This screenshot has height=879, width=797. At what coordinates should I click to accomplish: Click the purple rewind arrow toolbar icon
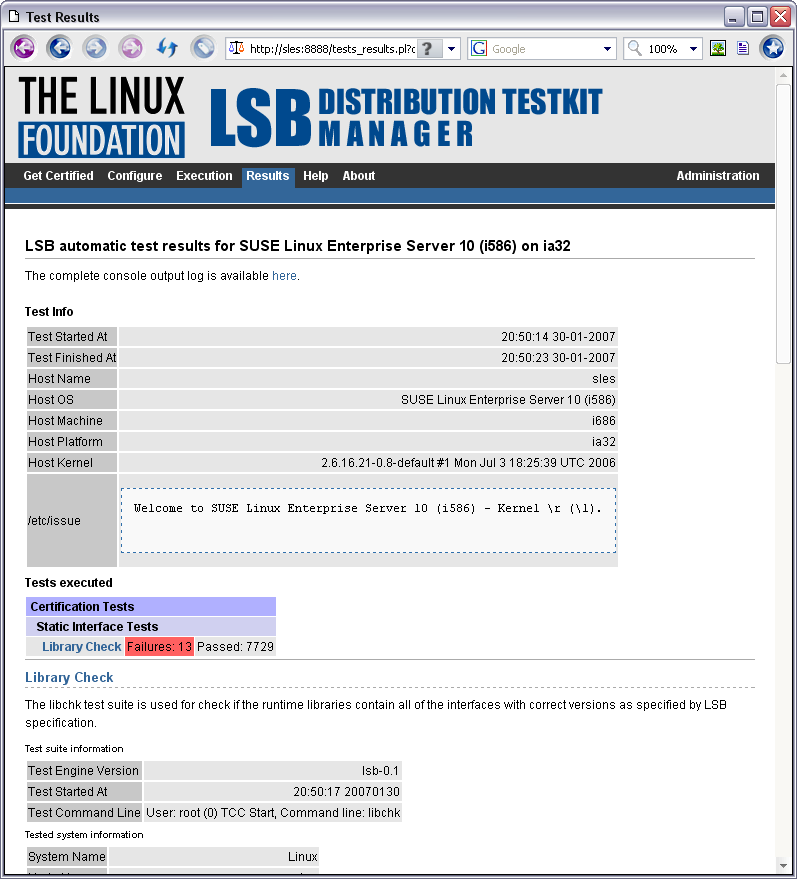[x=24, y=48]
